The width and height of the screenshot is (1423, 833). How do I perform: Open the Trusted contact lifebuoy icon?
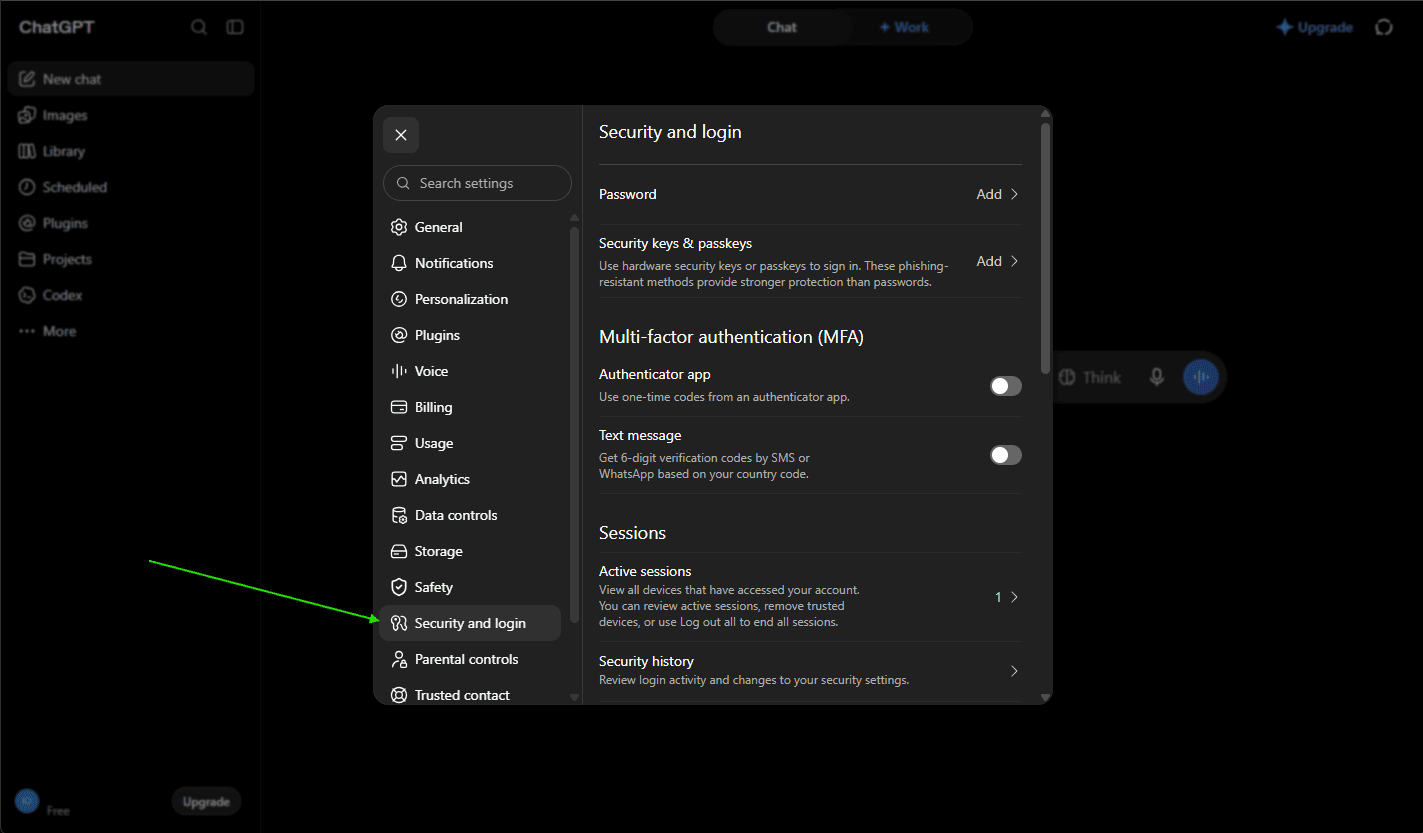[x=399, y=695]
